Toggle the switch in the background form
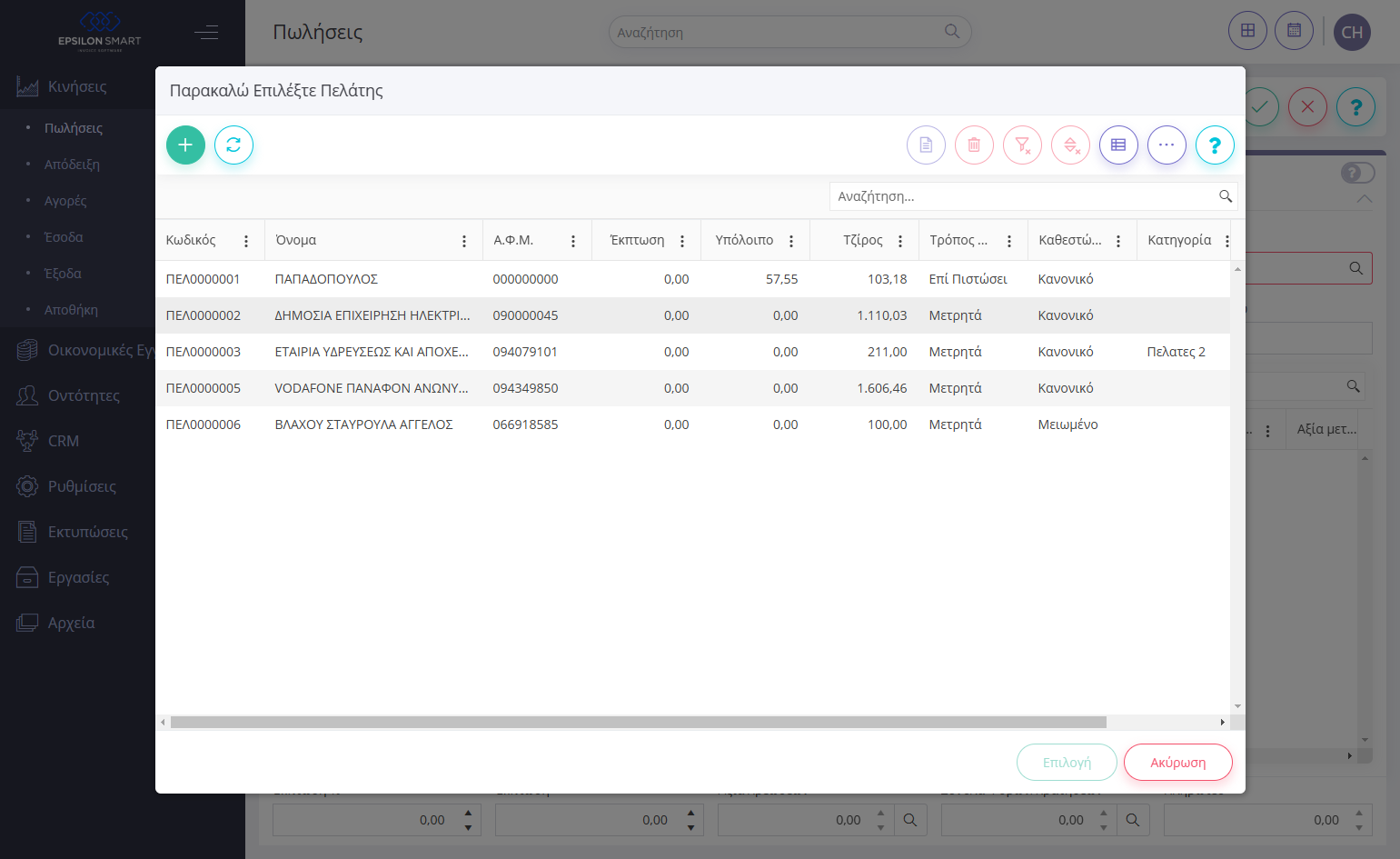The height and width of the screenshot is (859, 1400). 1357,173
